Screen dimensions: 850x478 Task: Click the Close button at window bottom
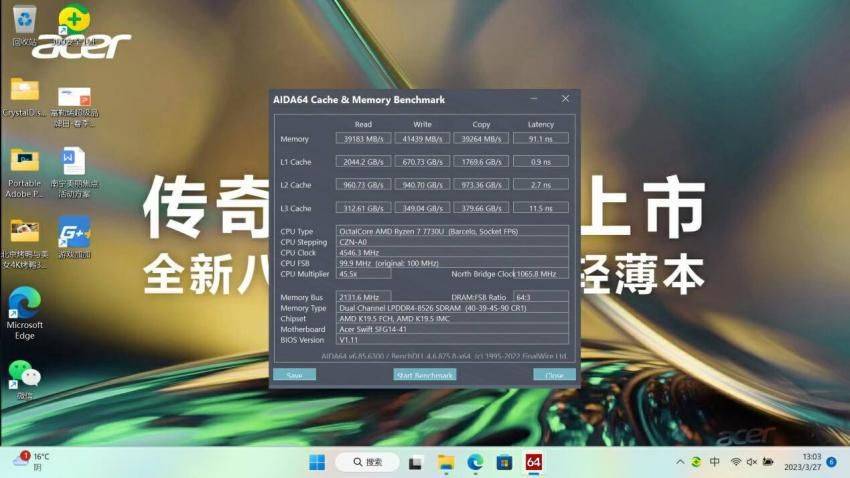pos(554,374)
